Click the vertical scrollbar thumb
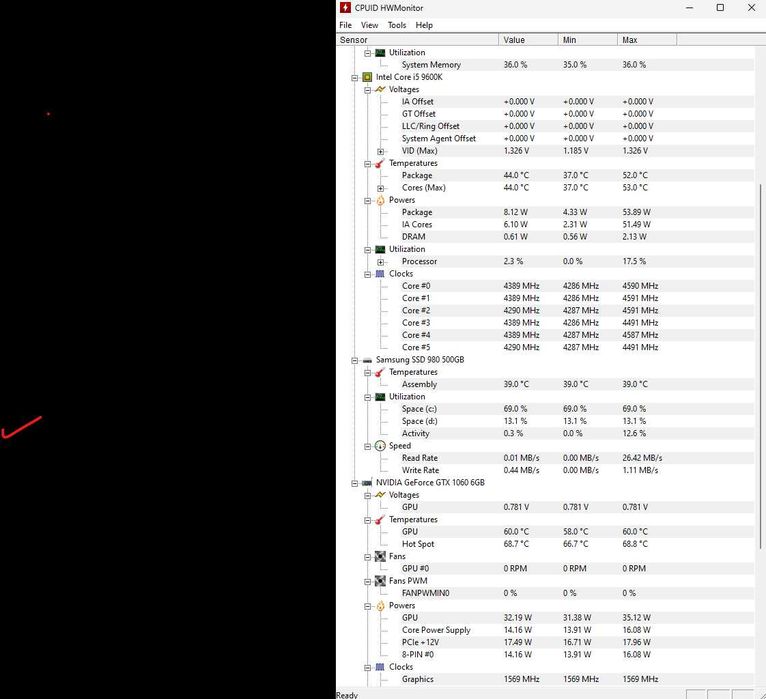 click(760, 365)
